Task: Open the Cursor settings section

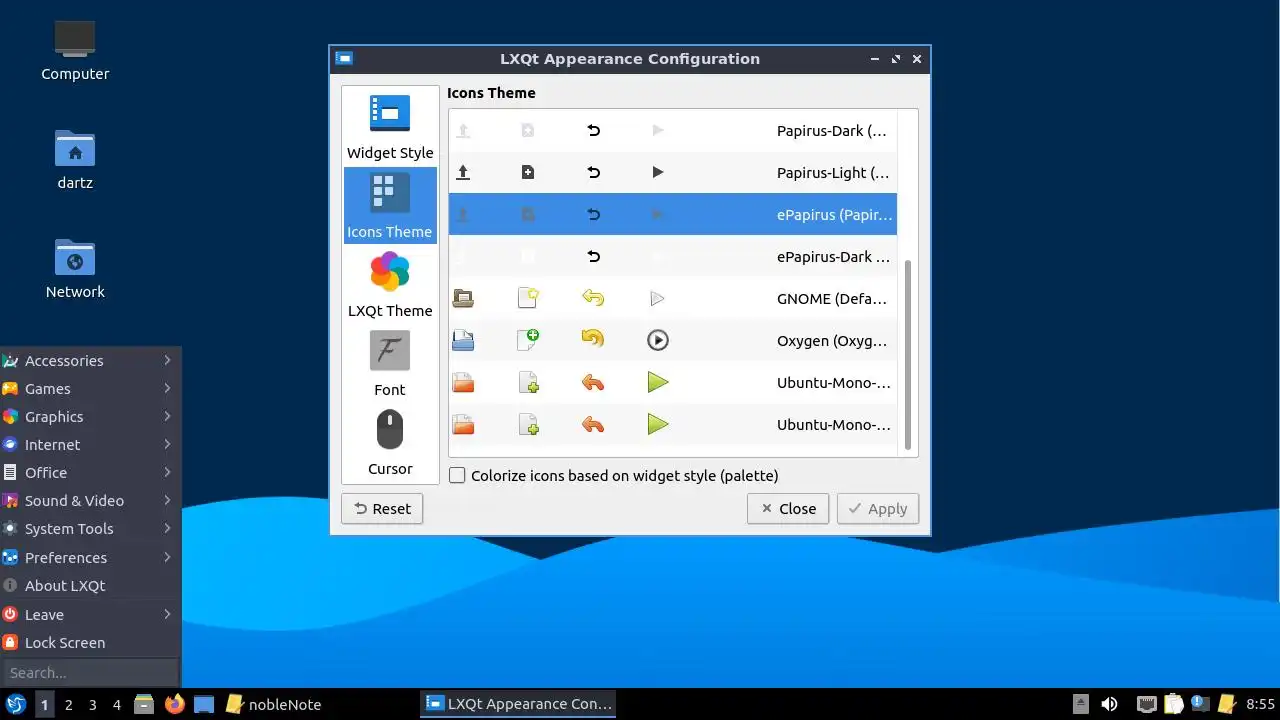Action: [390, 443]
